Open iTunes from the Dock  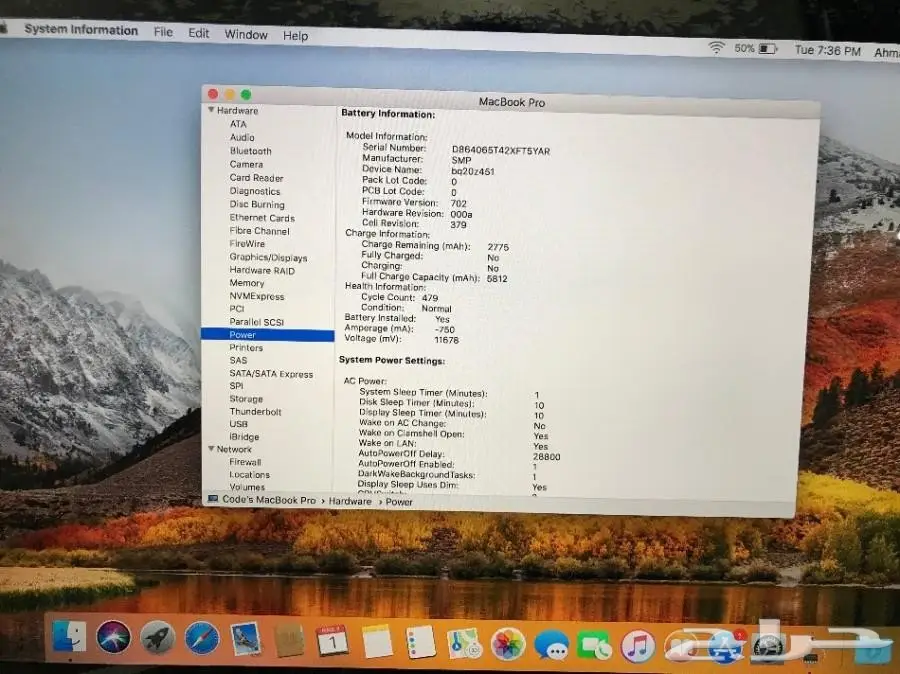(x=638, y=646)
